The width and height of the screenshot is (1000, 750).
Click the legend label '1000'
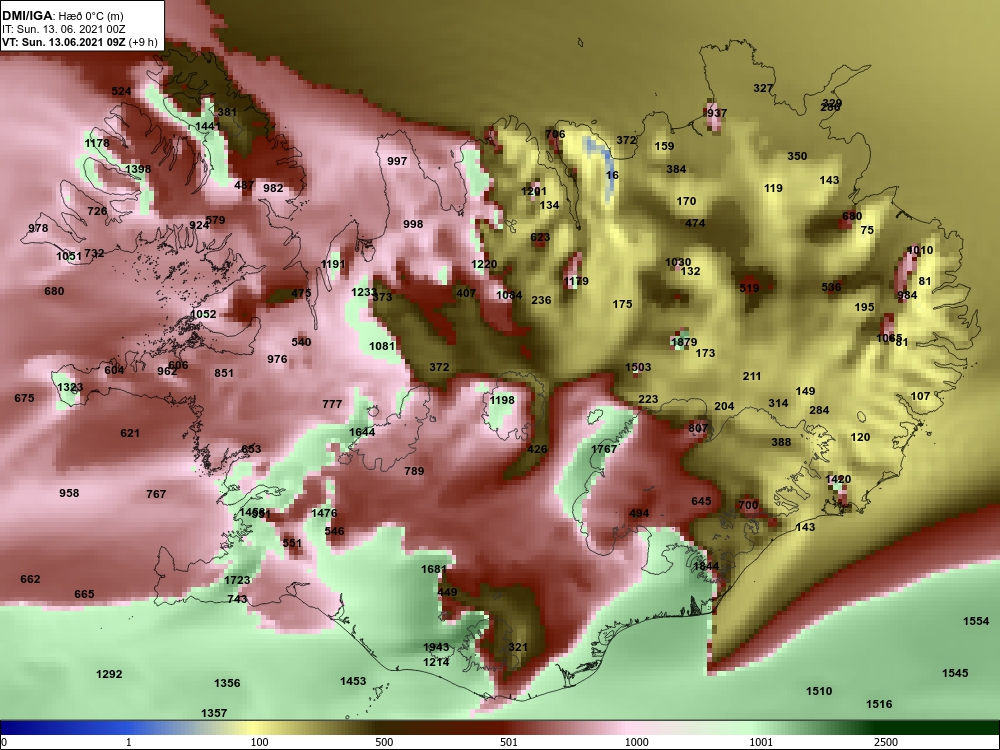pyautogui.click(x=636, y=742)
